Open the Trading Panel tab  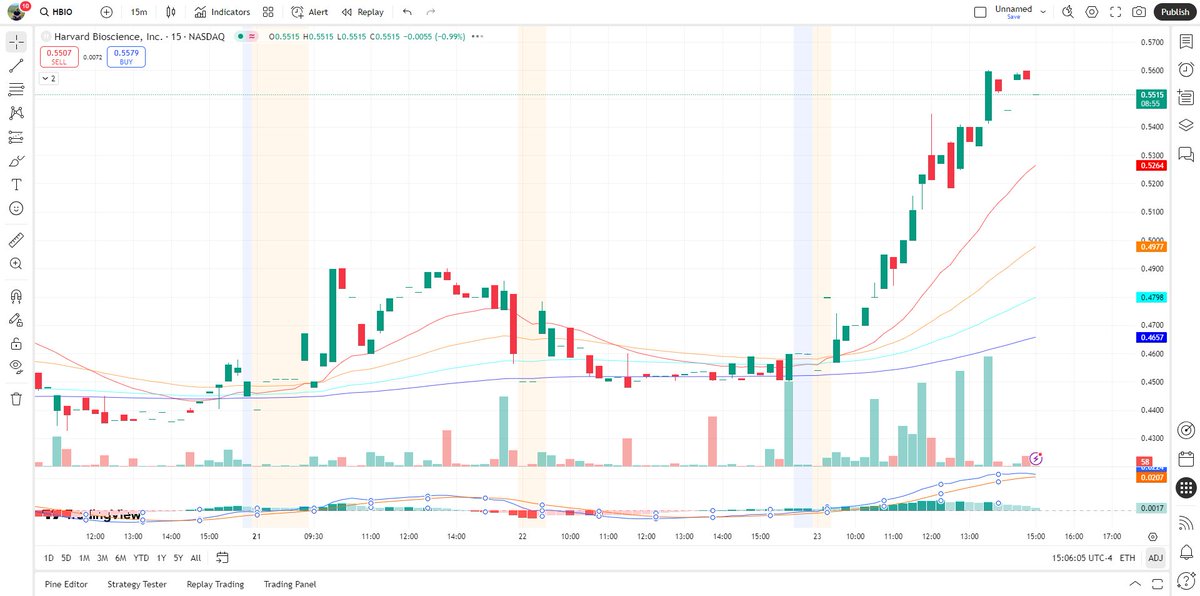pyautogui.click(x=290, y=584)
